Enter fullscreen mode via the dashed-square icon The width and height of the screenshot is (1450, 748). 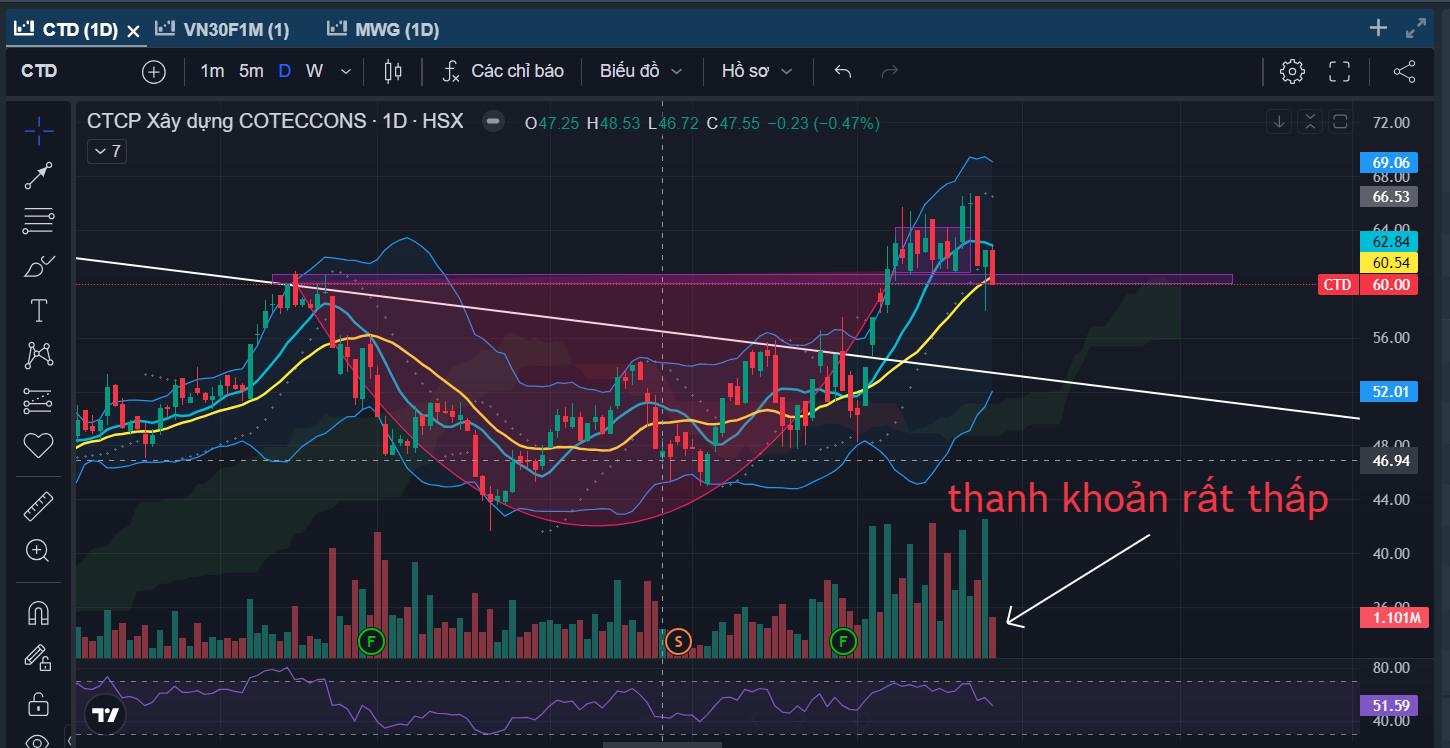[1339, 71]
